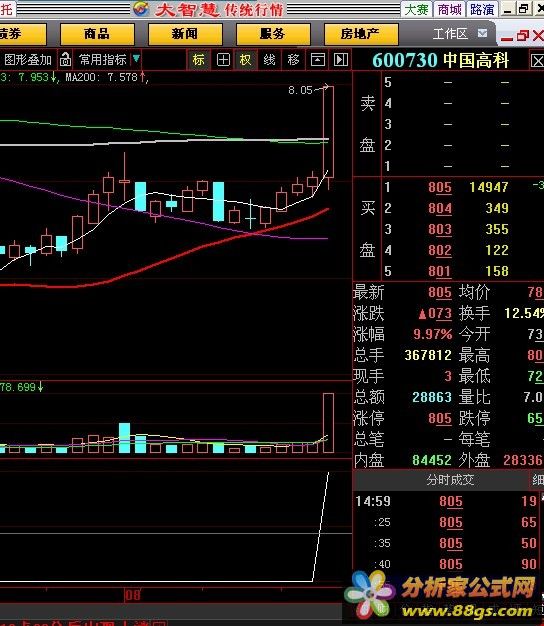
Task: Open the 路演 roadshow button
Action: pos(482,9)
